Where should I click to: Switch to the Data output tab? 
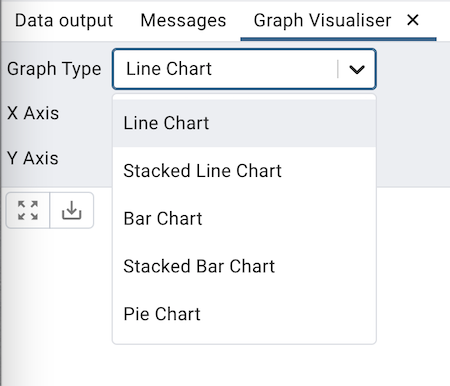click(64, 21)
